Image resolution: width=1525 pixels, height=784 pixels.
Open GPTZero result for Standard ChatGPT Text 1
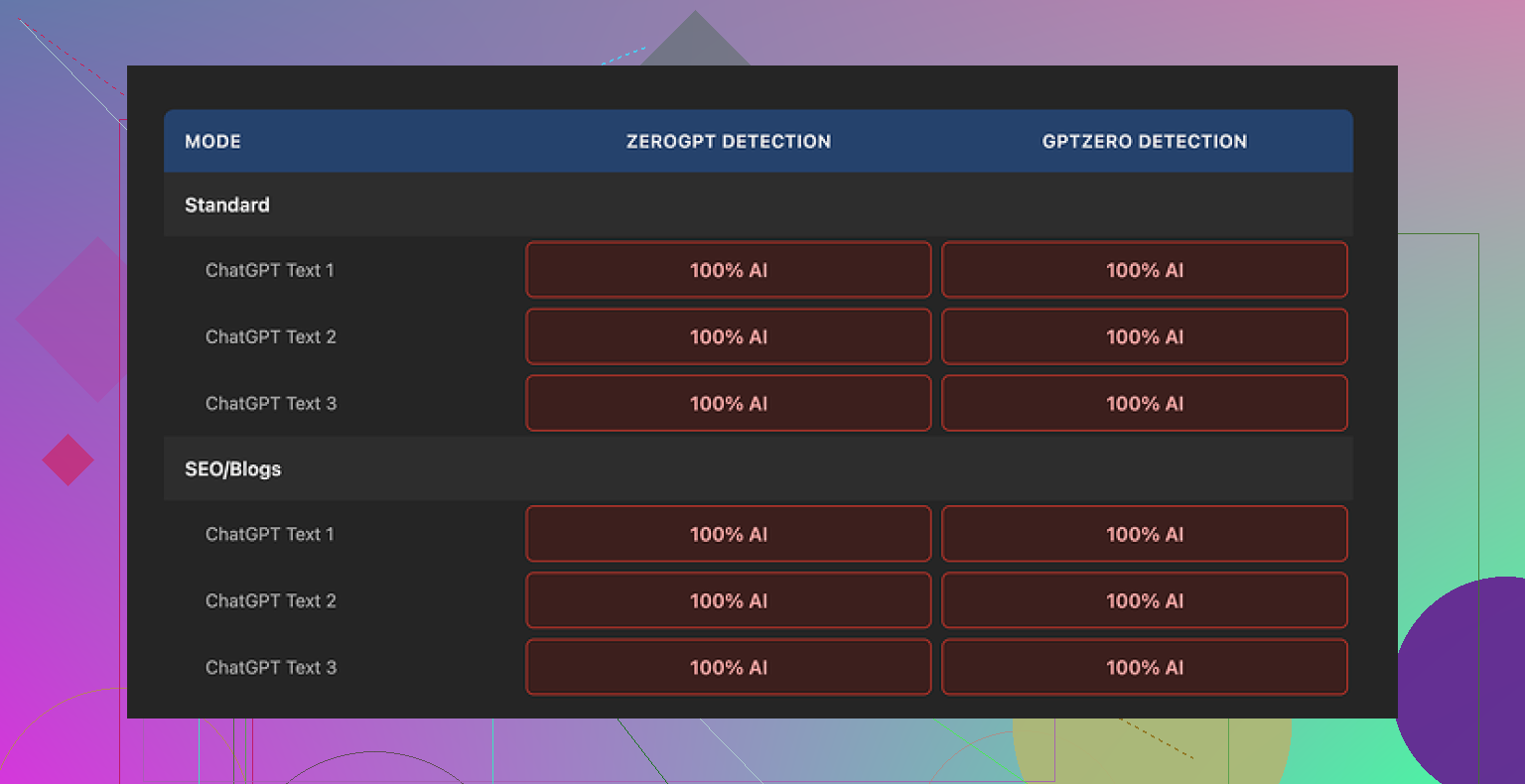1144,270
